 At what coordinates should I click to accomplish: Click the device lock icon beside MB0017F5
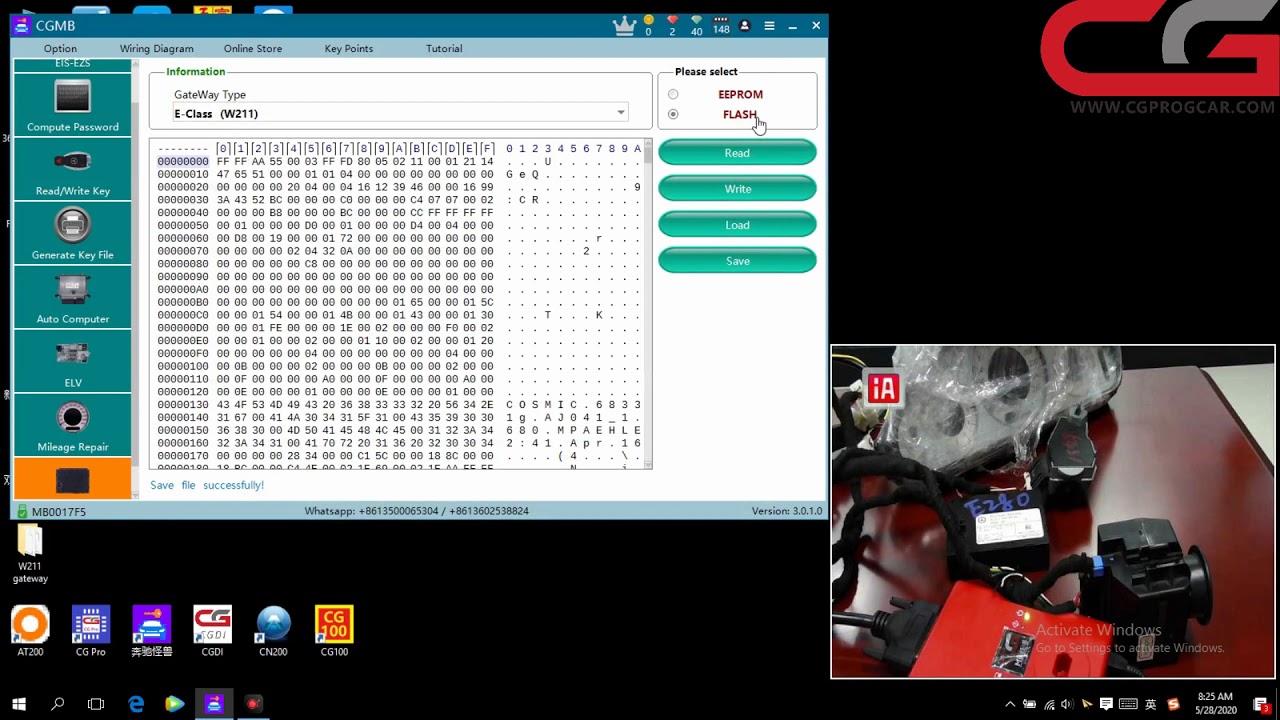(x=22, y=512)
